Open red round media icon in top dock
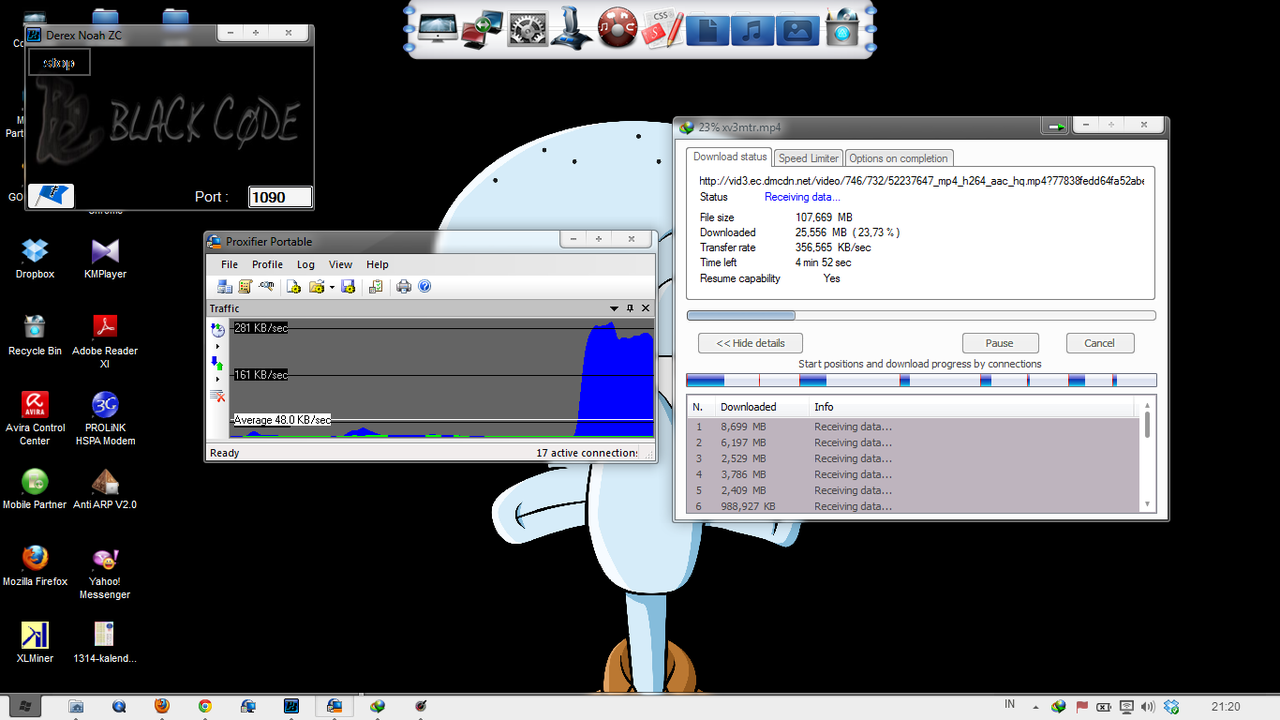The height and width of the screenshot is (720, 1280). tap(617, 28)
